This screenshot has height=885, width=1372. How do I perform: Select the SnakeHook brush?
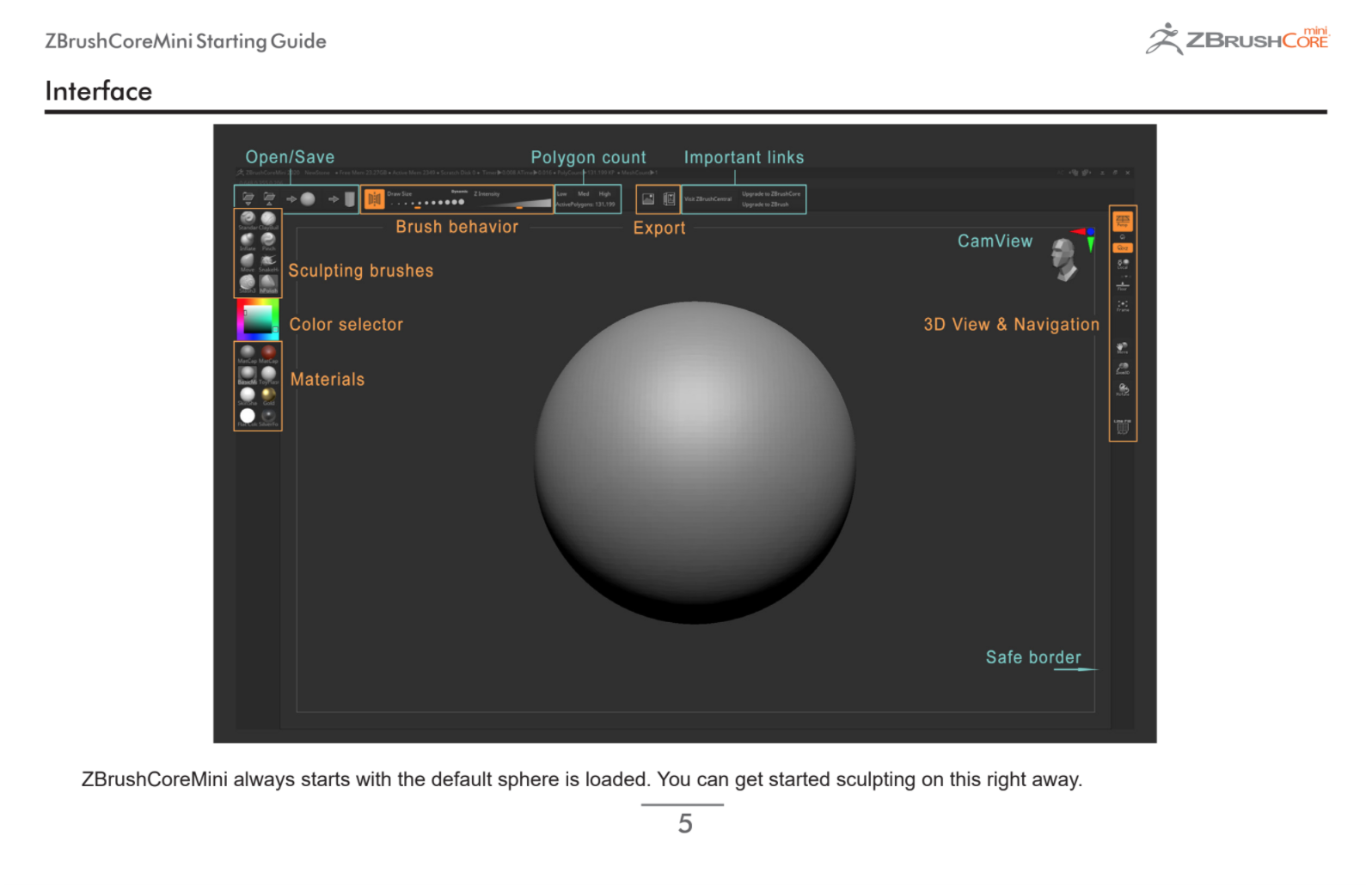[268, 262]
